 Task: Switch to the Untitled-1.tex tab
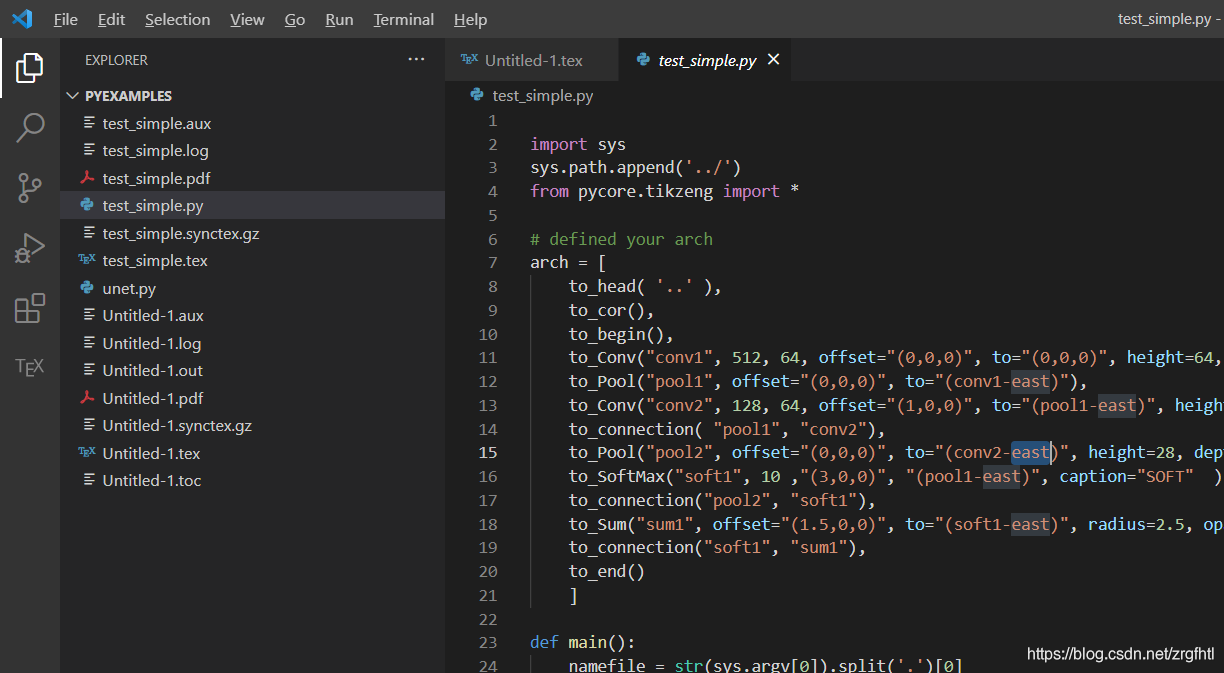tap(532, 60)
